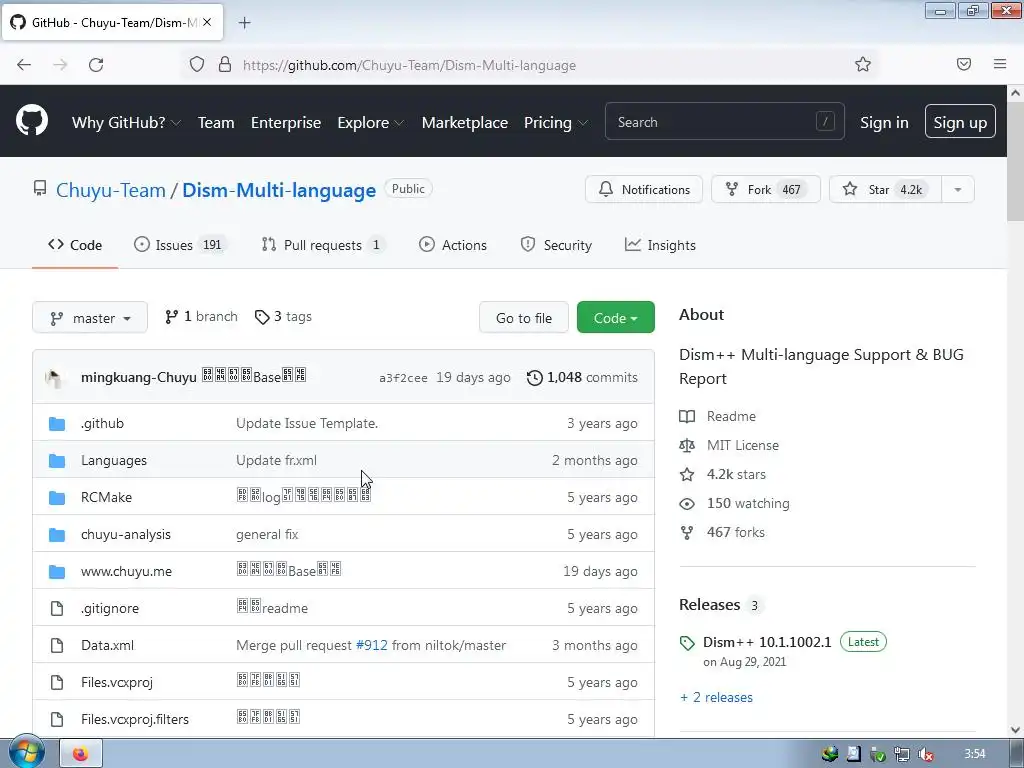Open the Windows Start menu
This screenshot has width=1024, height=768.
26,752
